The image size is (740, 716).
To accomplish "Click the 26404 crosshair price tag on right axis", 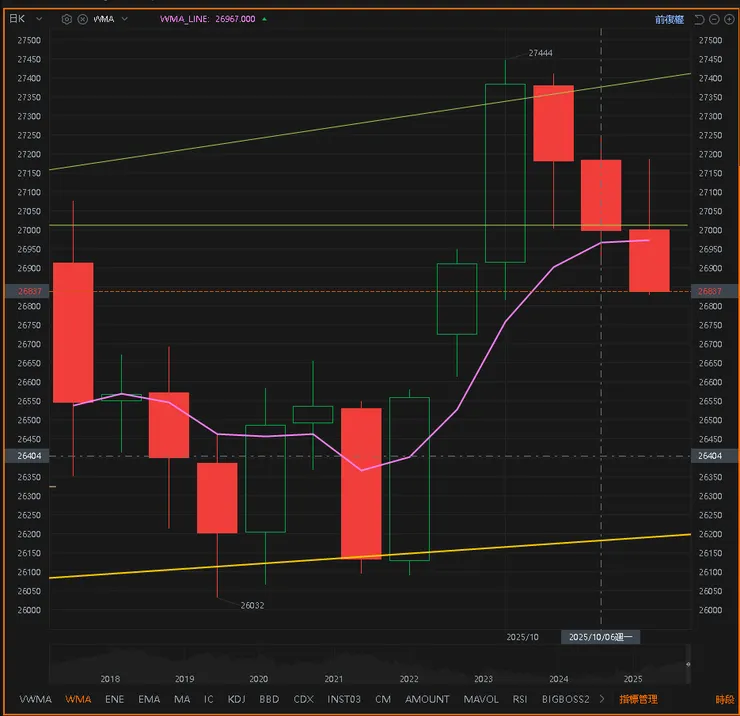I will pyautogui.click(x=714, y=455).
